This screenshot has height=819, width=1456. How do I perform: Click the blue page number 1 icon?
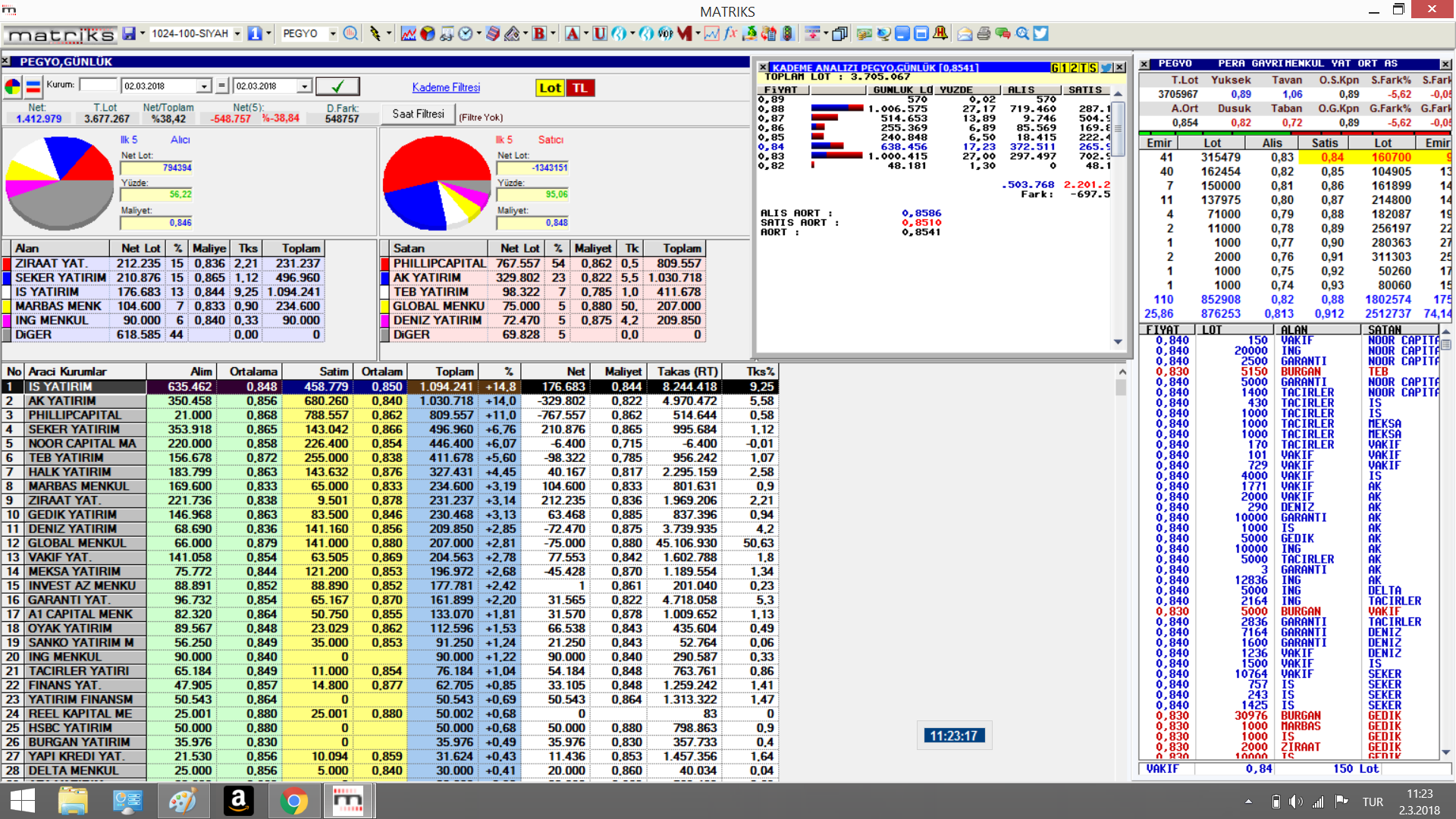click(x=255, y=33)
